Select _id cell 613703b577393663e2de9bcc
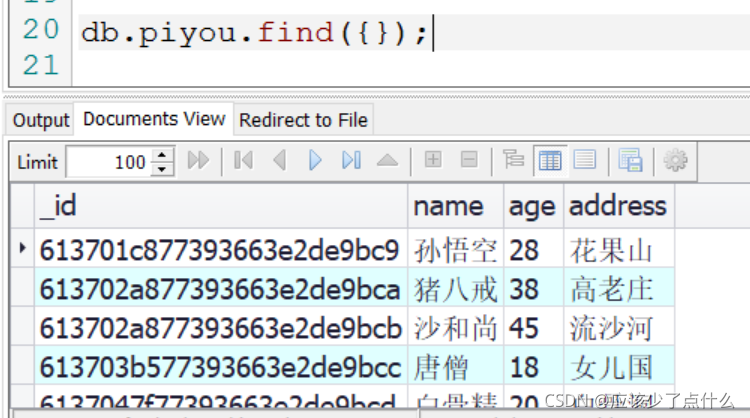The image size is (750, 418). click(x=221, y=367)
